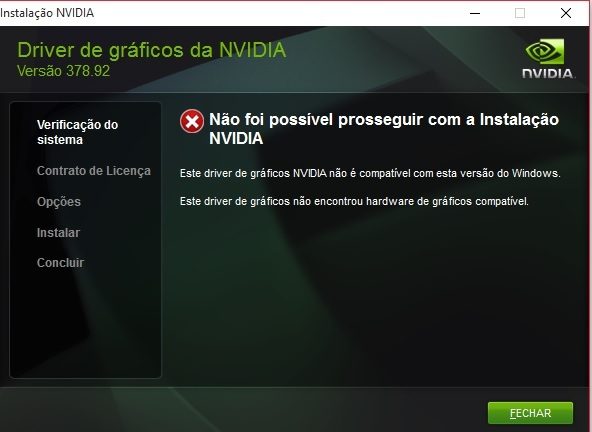
Task: Click the NVIDIA eye logo icon
Action: click(x=545, y=52)
